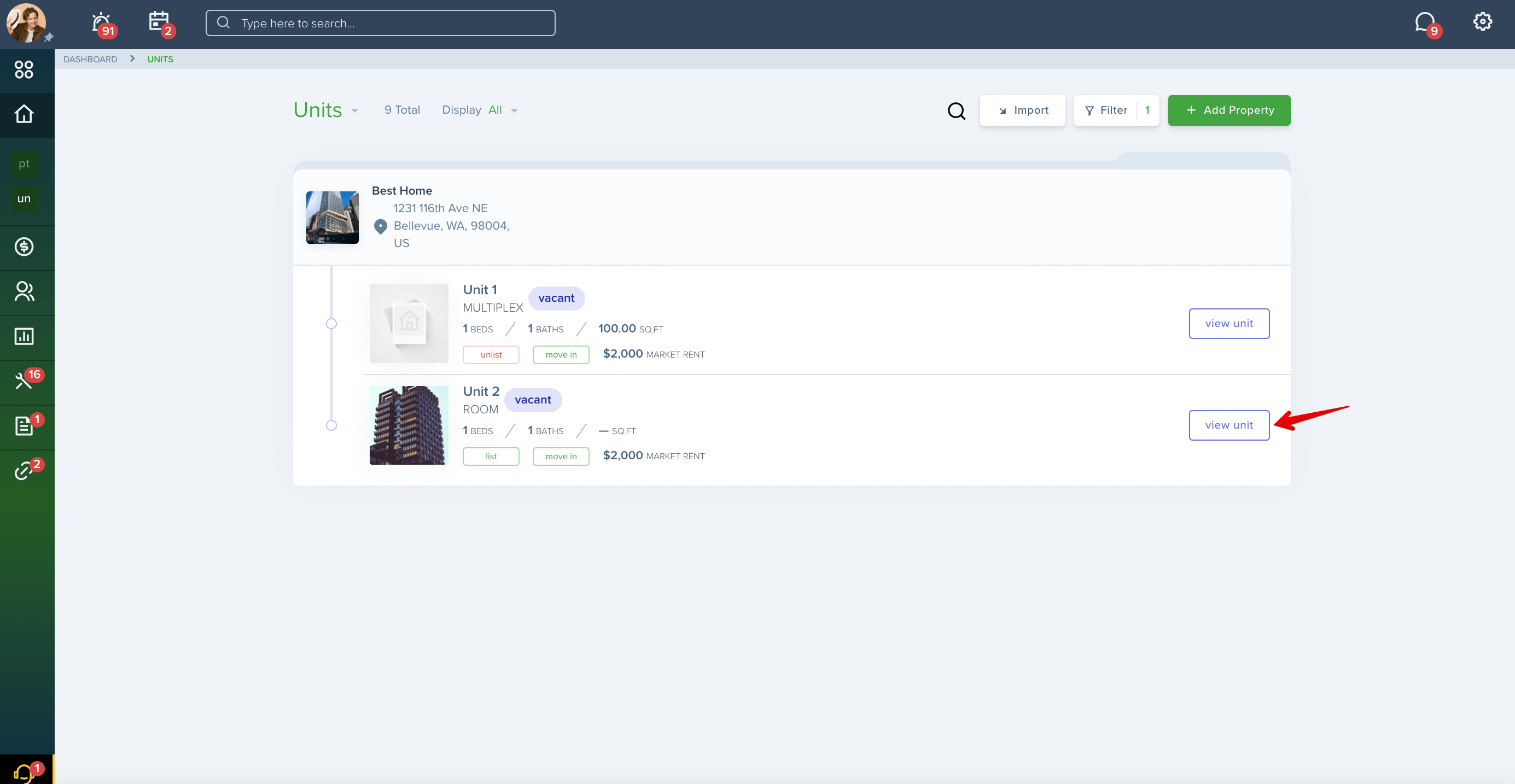Click move in for Unit 2
The image size is (1515, 784).
561,457
